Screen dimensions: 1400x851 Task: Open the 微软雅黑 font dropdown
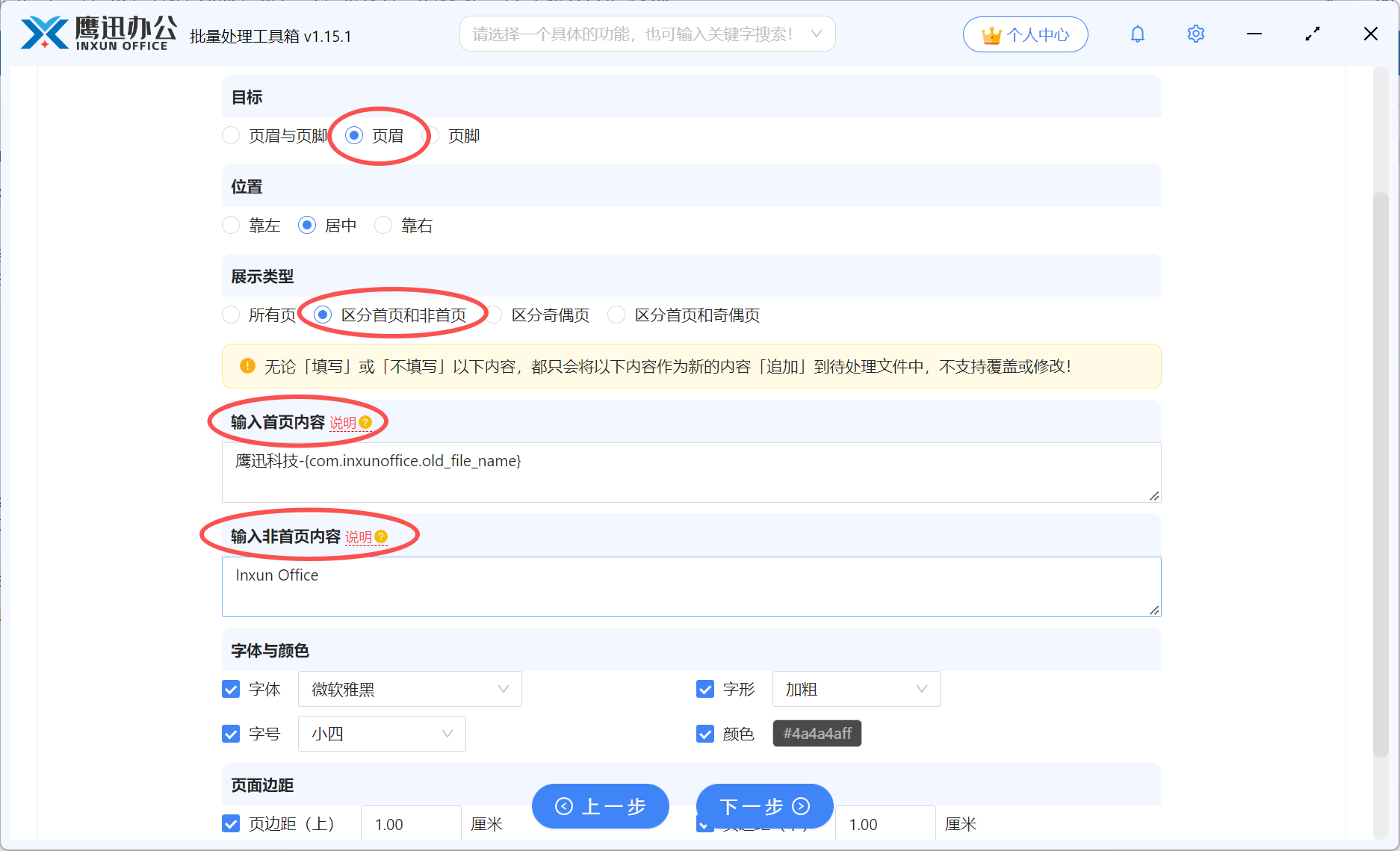point(409,689)
